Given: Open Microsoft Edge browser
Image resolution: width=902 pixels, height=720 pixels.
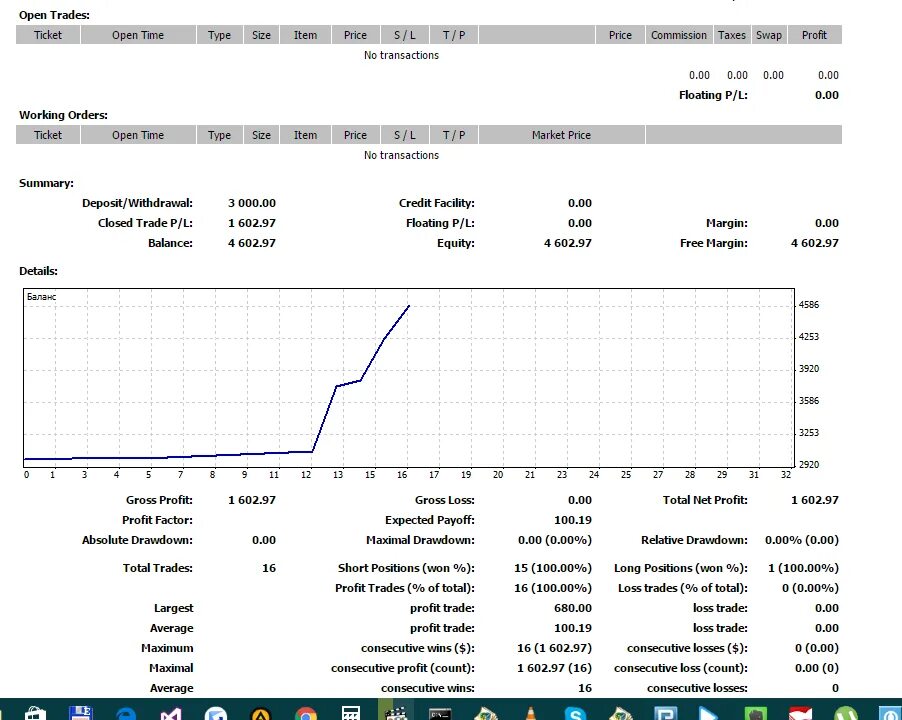Looking at the screenshot, I should click(125, 712).
